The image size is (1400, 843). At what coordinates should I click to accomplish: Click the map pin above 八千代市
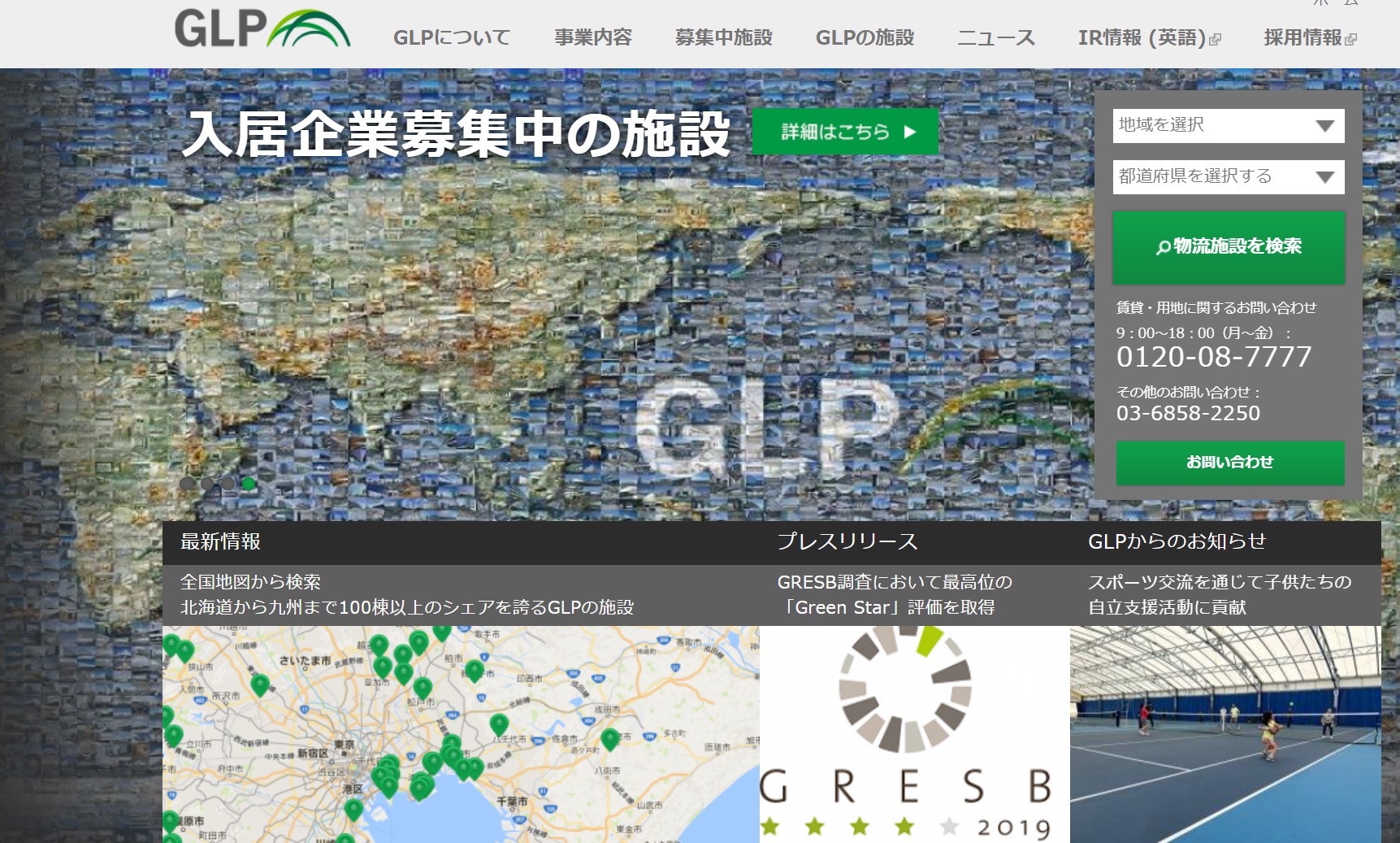pyautogui.click(x=499, y=725)
